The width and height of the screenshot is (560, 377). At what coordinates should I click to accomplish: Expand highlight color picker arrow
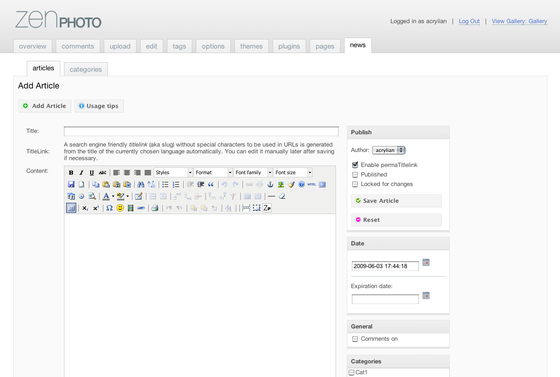point(128,196)
